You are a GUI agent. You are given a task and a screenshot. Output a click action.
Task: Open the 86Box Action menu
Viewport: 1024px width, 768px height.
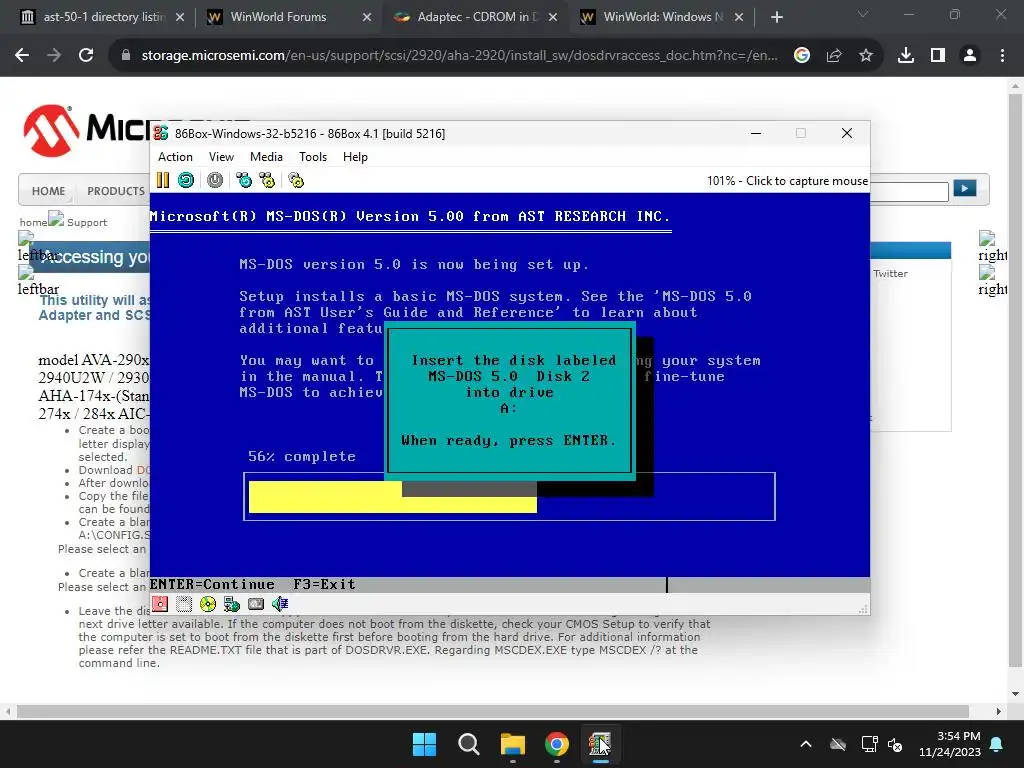(175, 157)
